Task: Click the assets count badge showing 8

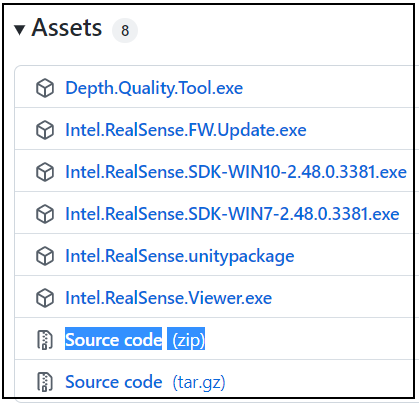Action: [125, 31]
